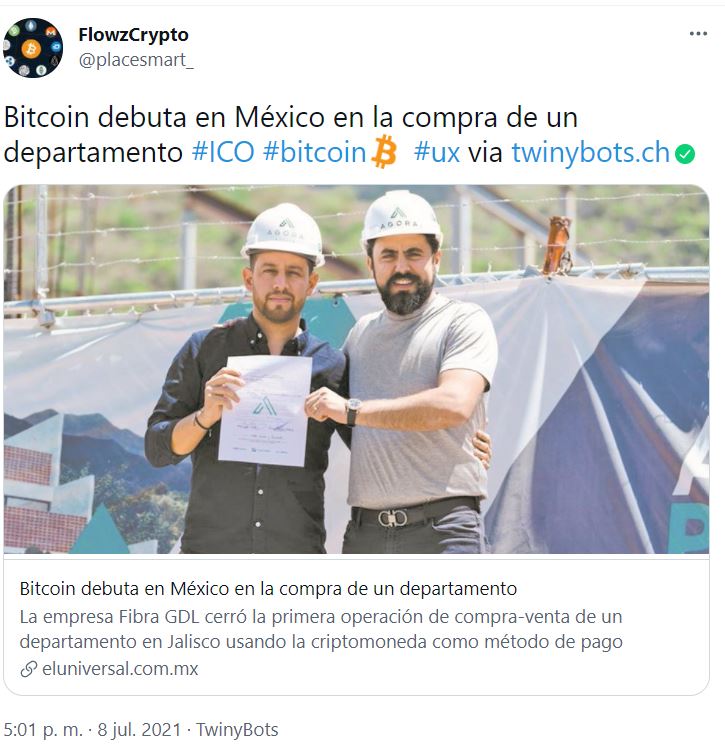The height and width of the screenshot is (747, 725).
Task: Click the #ux hashtag
Action: 437,152
